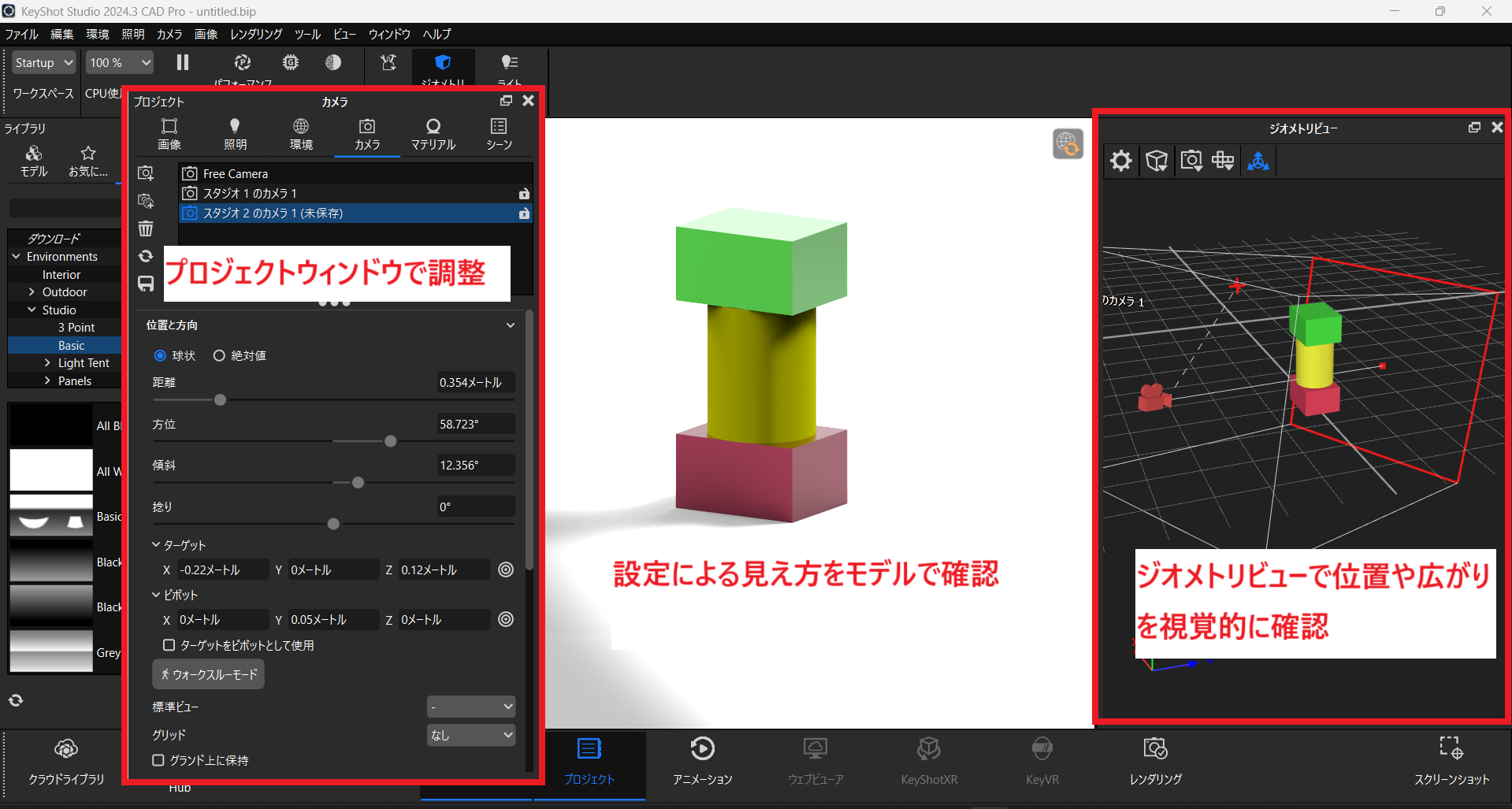Open the Performance mode icon

point(243,62)
